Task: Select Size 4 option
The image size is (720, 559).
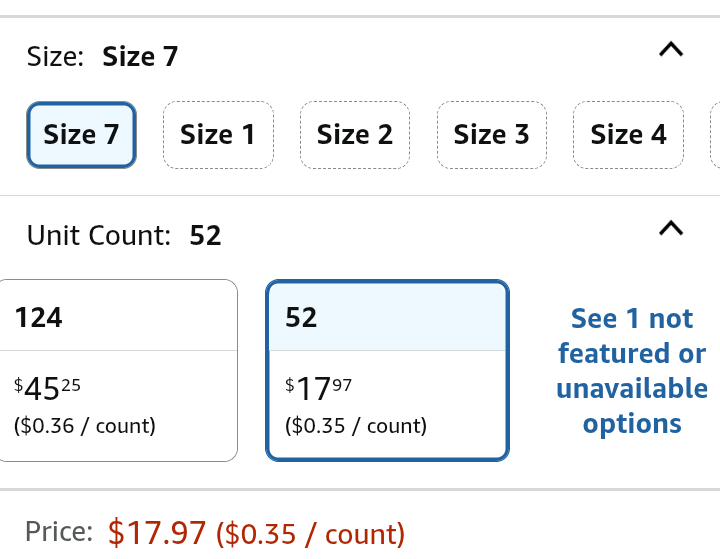Action: pyautogui.click(x=628, y=135)
